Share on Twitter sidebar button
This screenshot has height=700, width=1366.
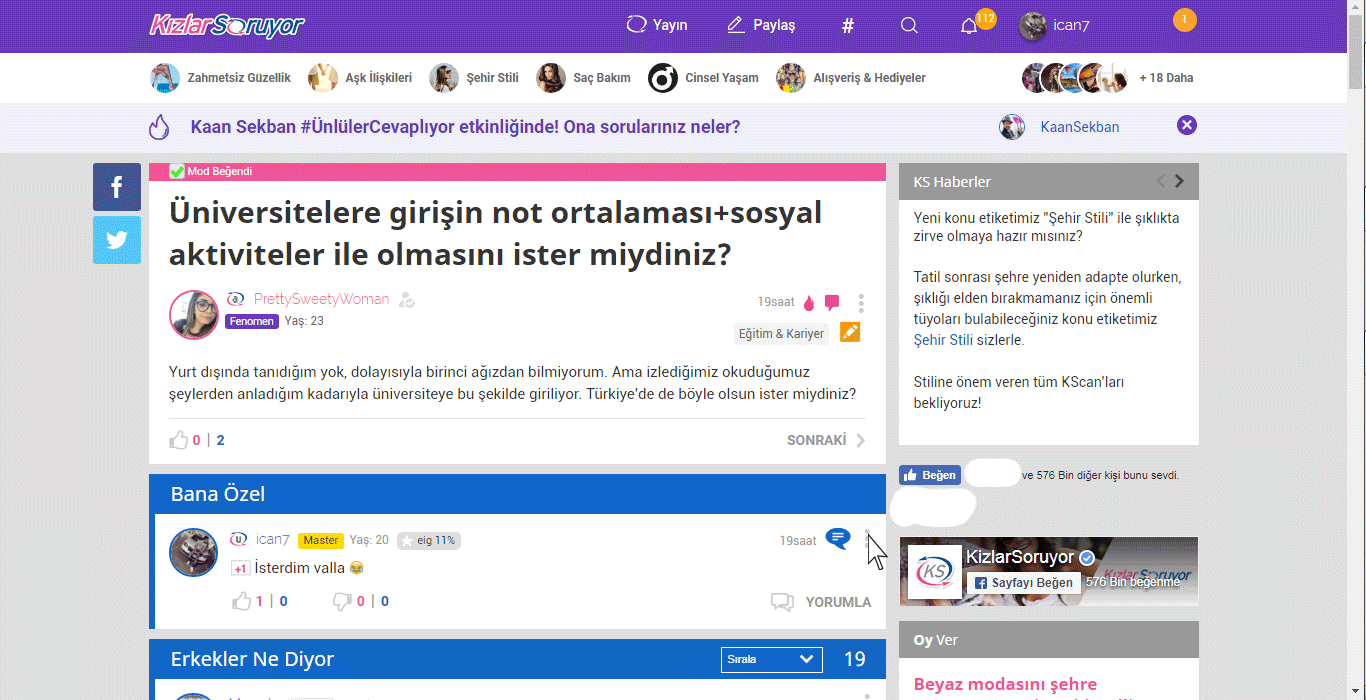117,240
